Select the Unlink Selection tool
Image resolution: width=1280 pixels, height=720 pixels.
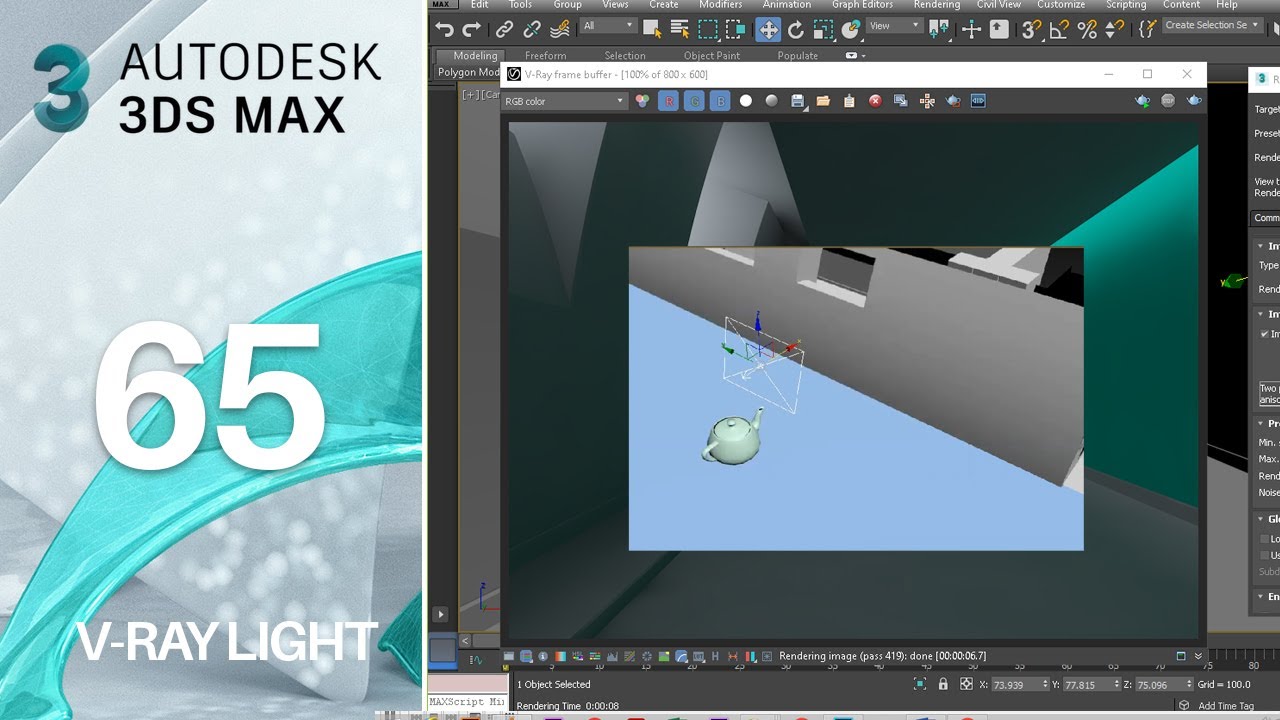(532, 29)
